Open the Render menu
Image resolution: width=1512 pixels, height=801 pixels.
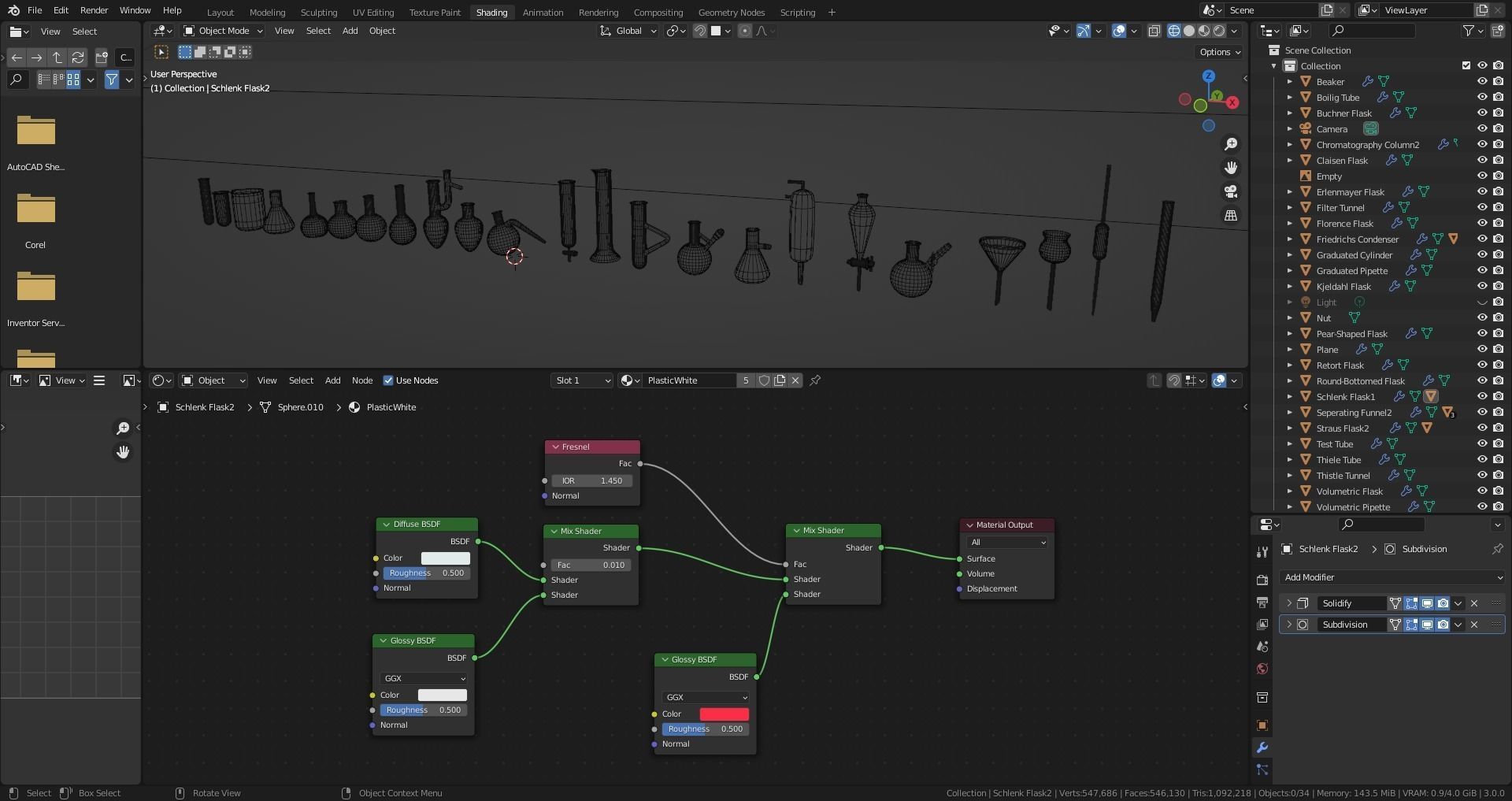[x=94, y=10]
